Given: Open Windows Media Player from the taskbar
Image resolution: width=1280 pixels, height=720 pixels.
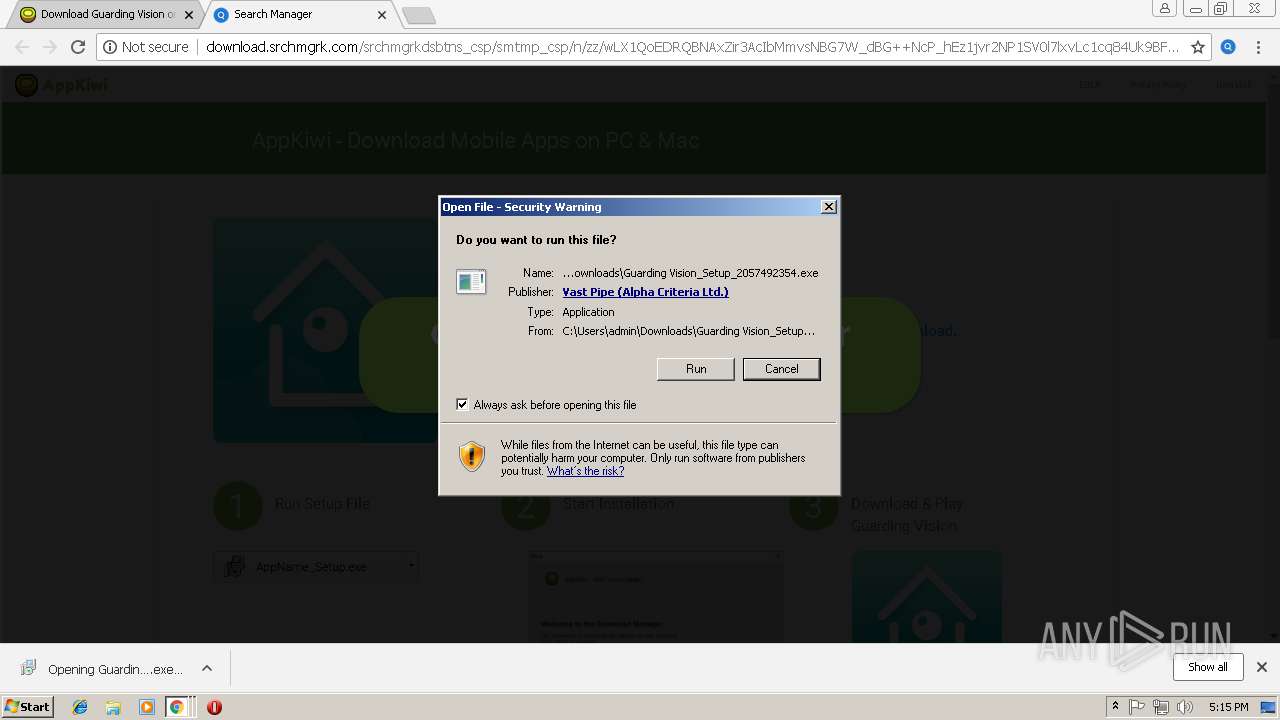Looking at the screenshot, I should click(x=146, y=707).
